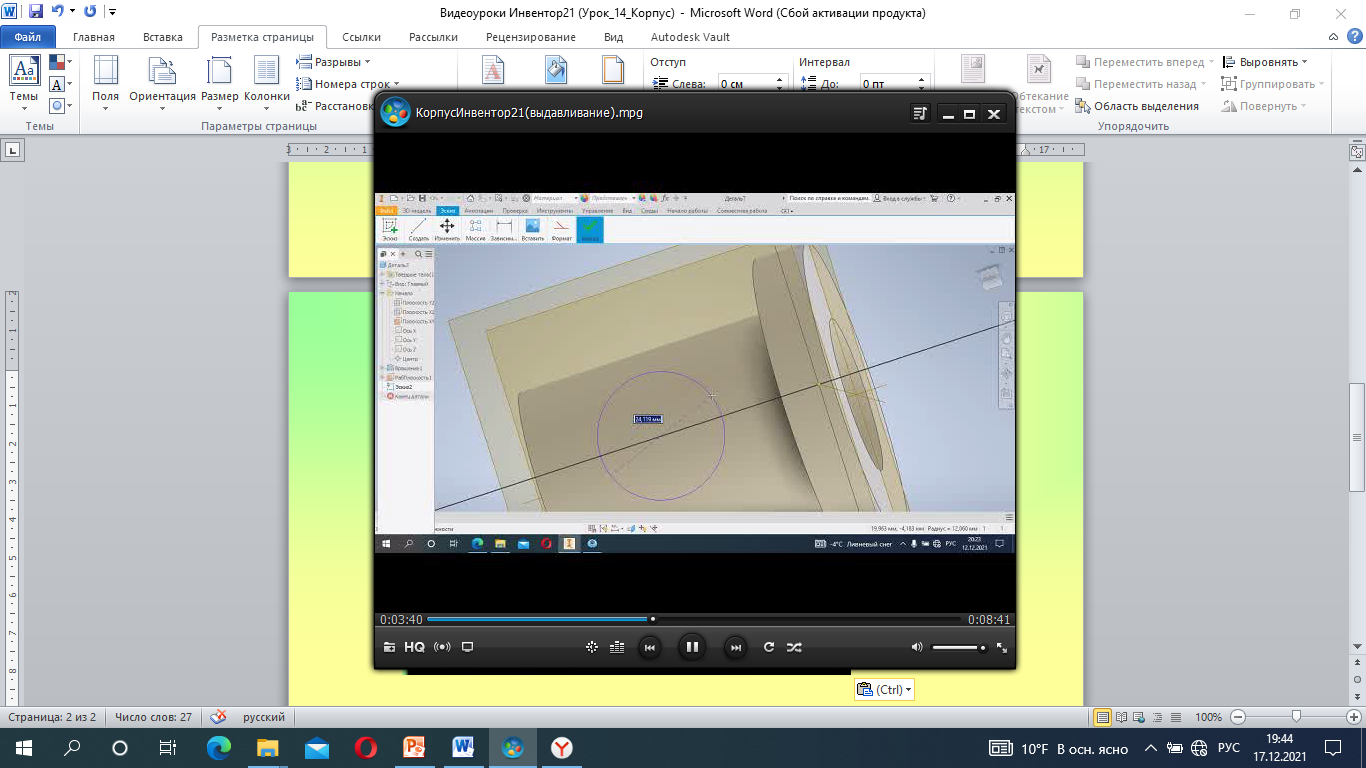
Task: Open the Рассылки ribbon tab
Action: [x=433, y=37]
